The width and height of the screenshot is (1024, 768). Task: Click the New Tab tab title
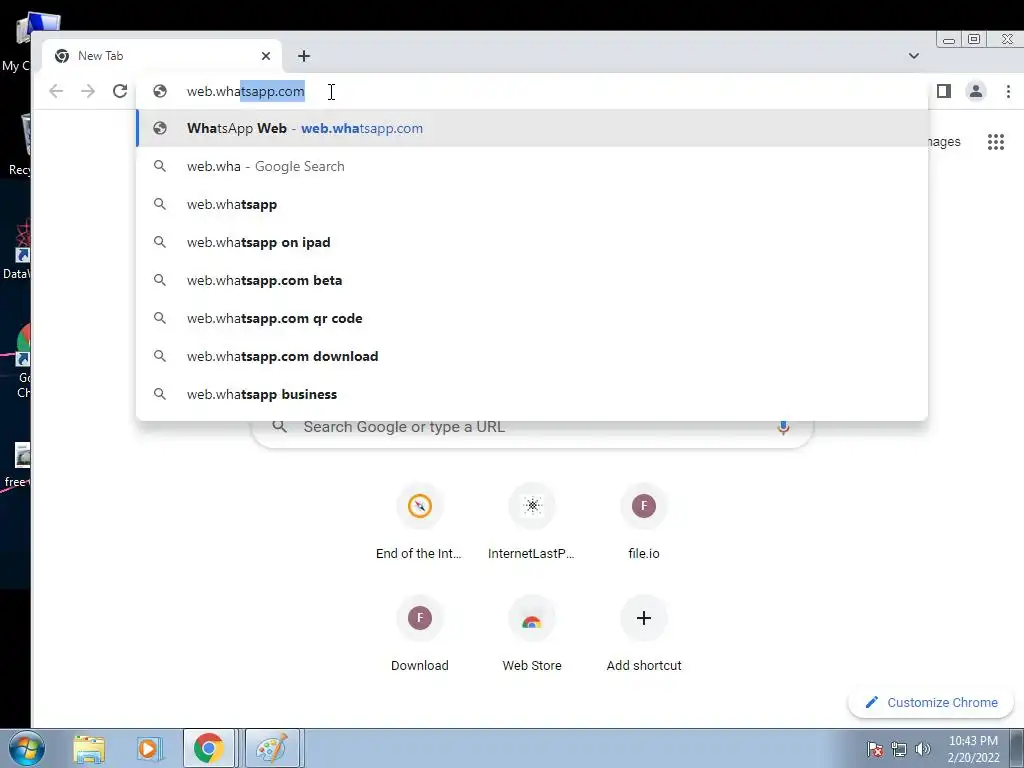(101, 56)
